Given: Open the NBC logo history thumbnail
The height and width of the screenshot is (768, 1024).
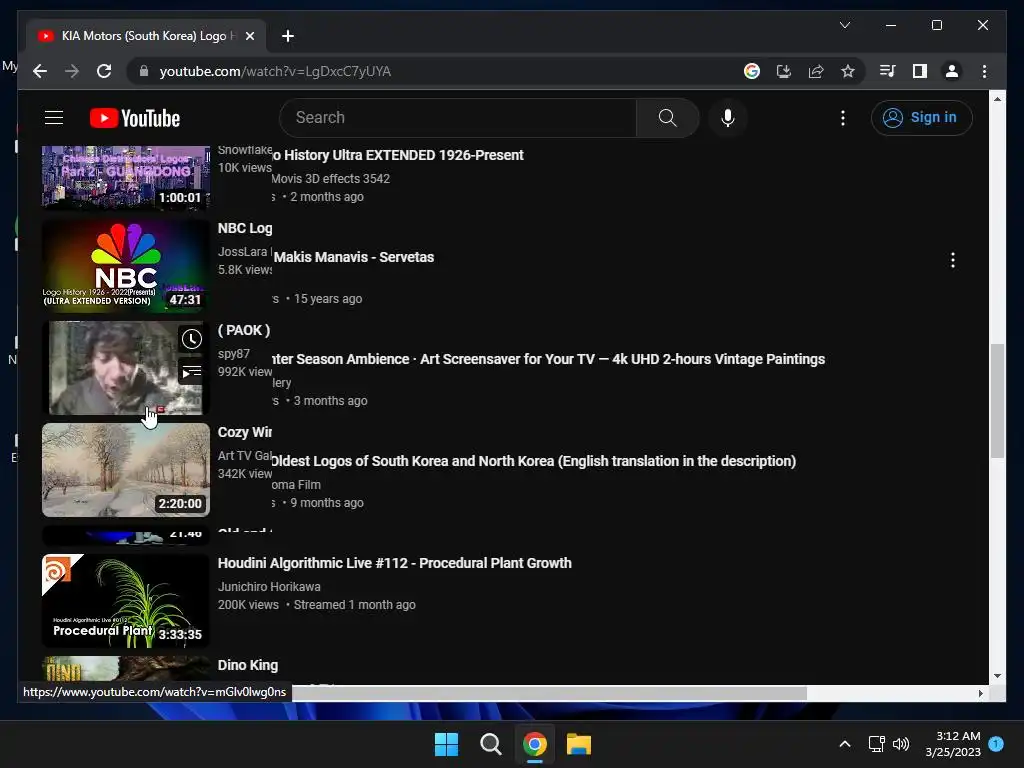Looking at the screenshot, I should click(125, 266).
